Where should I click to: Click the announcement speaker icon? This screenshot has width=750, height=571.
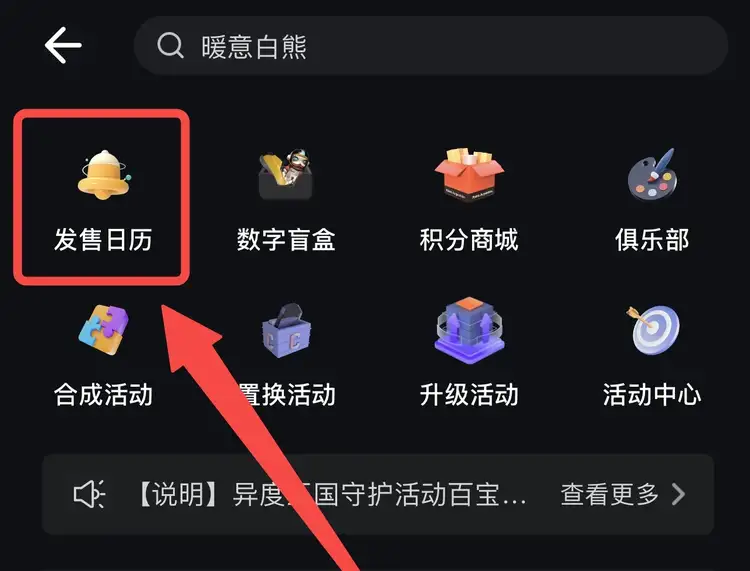point(89,494)
